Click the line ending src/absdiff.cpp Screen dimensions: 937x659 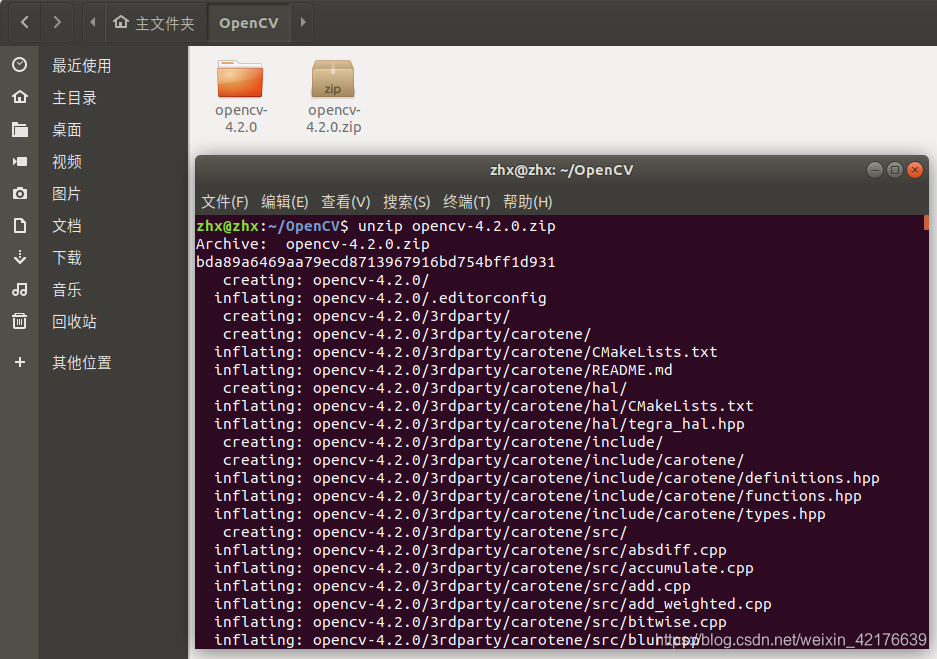(470, 550)
